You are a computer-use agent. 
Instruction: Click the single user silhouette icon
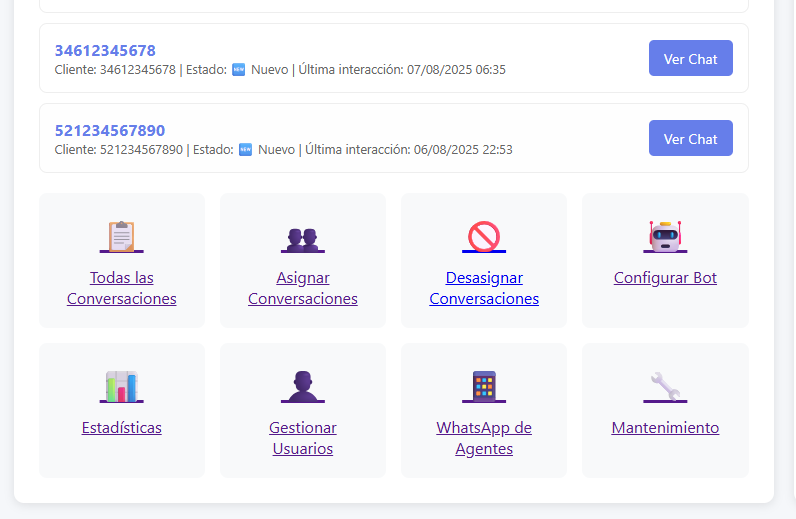303,386
